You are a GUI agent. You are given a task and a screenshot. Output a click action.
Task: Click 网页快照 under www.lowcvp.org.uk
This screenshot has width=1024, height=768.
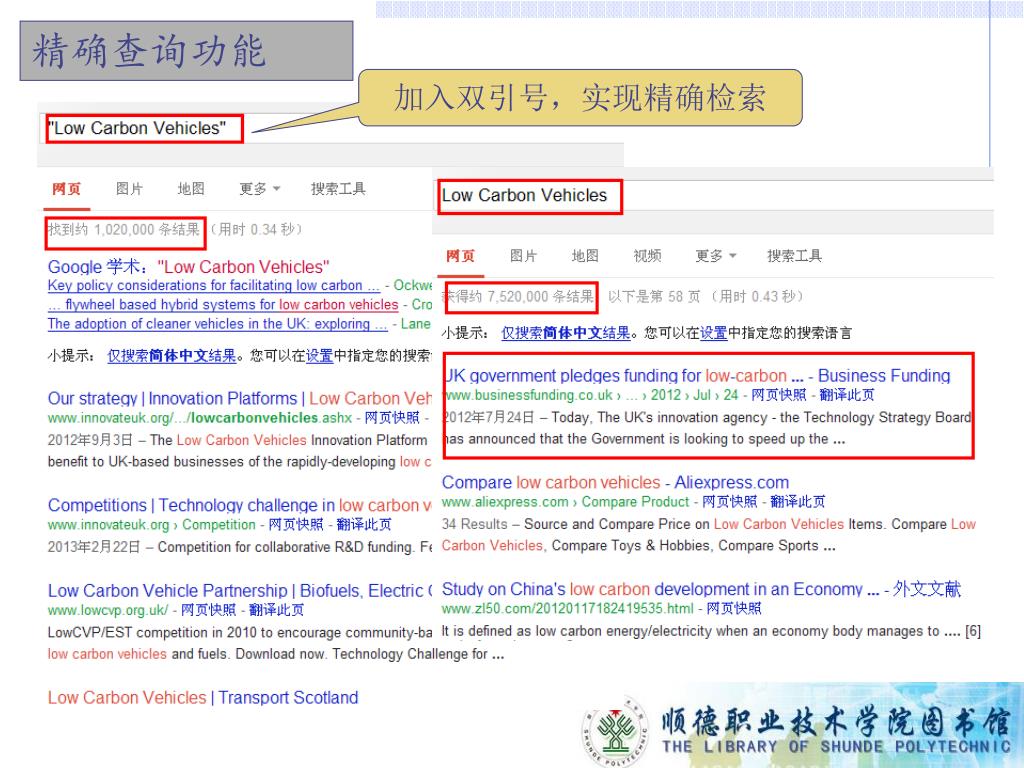tap(208, 610)
